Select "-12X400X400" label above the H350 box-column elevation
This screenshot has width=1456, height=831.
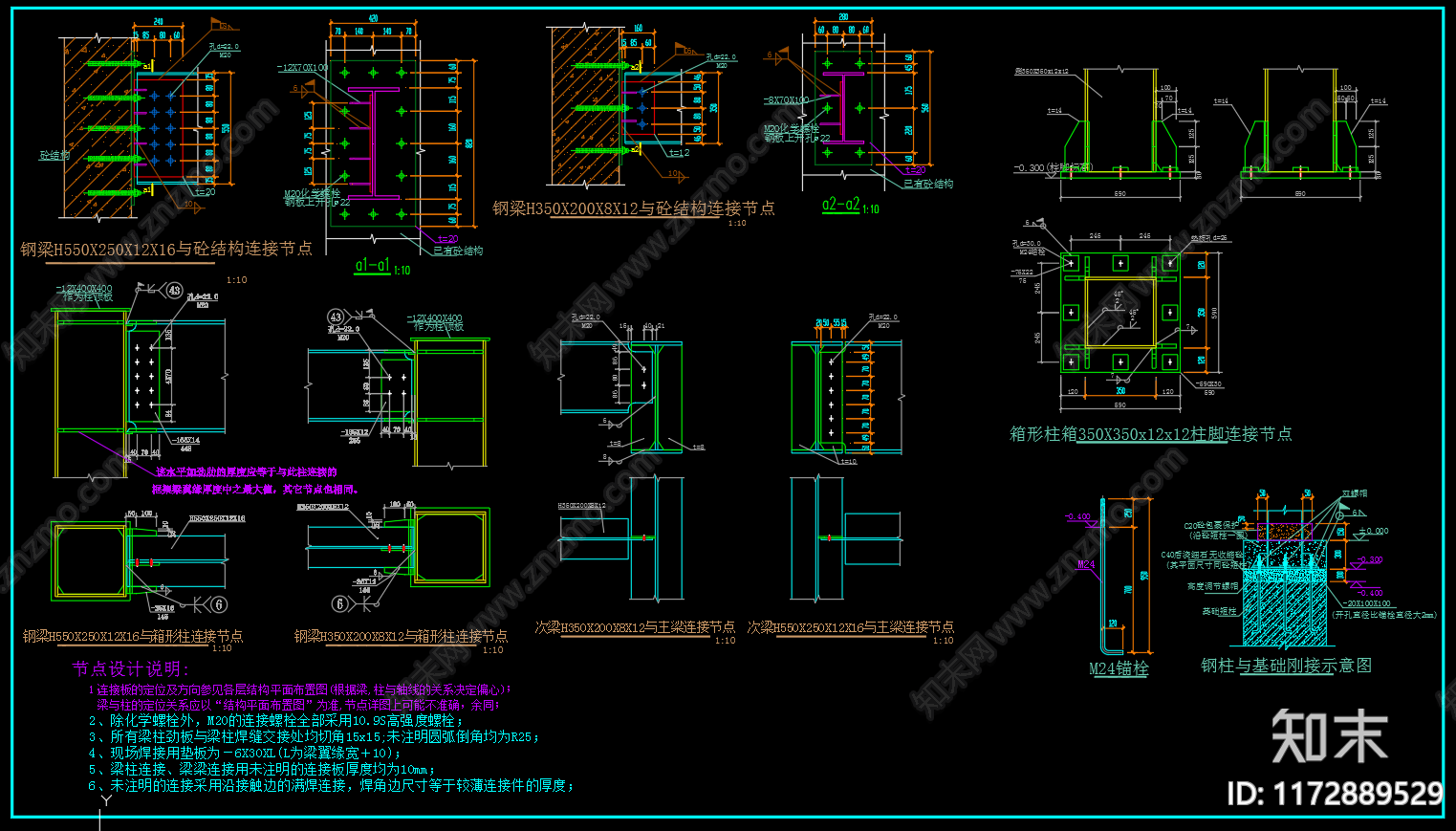click(x=434, y=318)
